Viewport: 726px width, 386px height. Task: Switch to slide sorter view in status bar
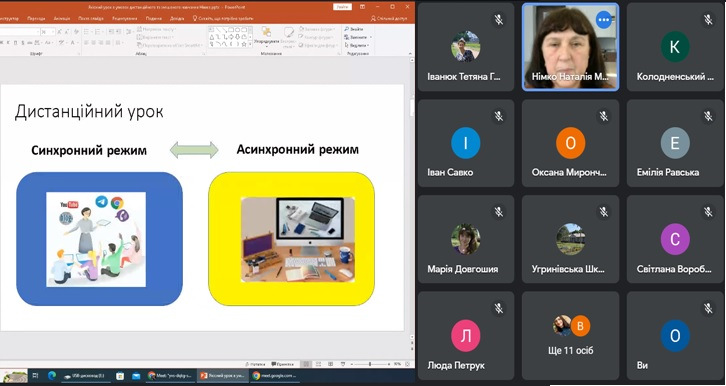point(318,364)
